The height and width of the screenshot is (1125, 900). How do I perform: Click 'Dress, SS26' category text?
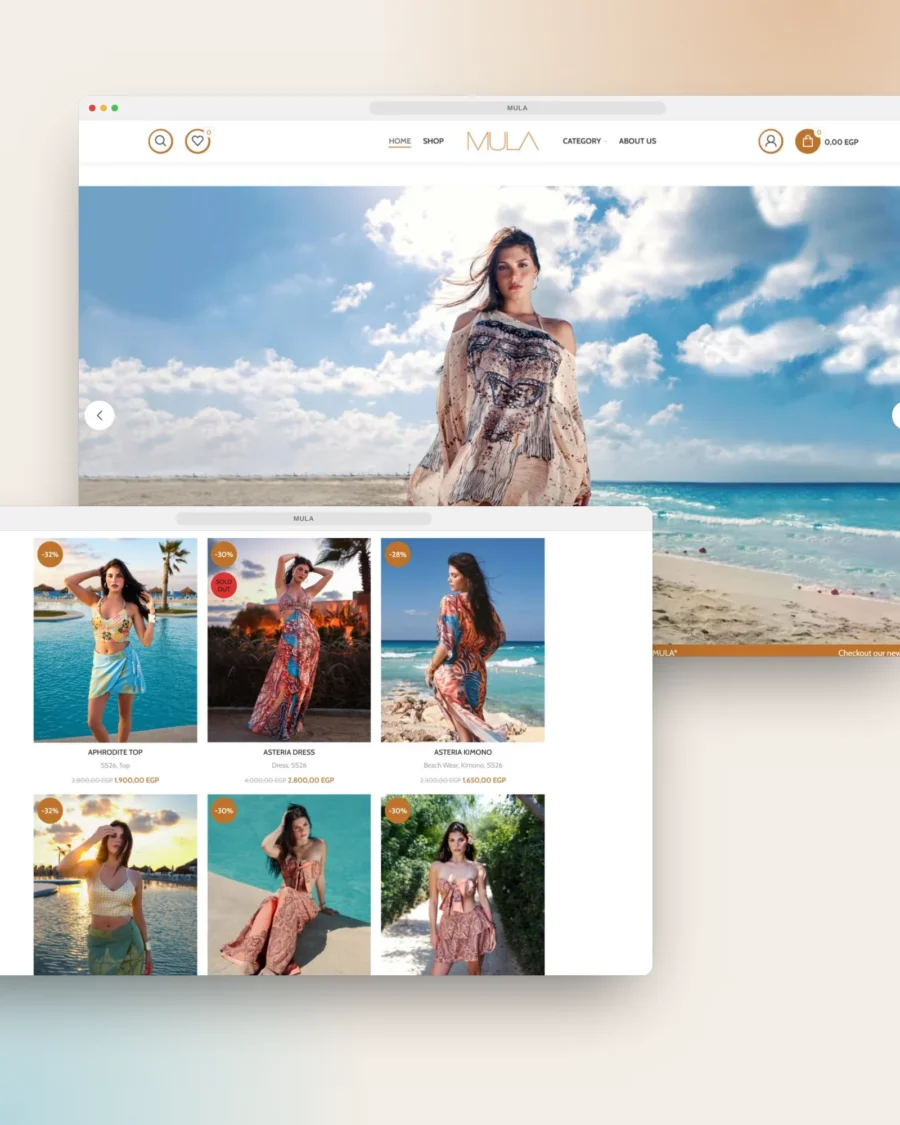(289, 766)
